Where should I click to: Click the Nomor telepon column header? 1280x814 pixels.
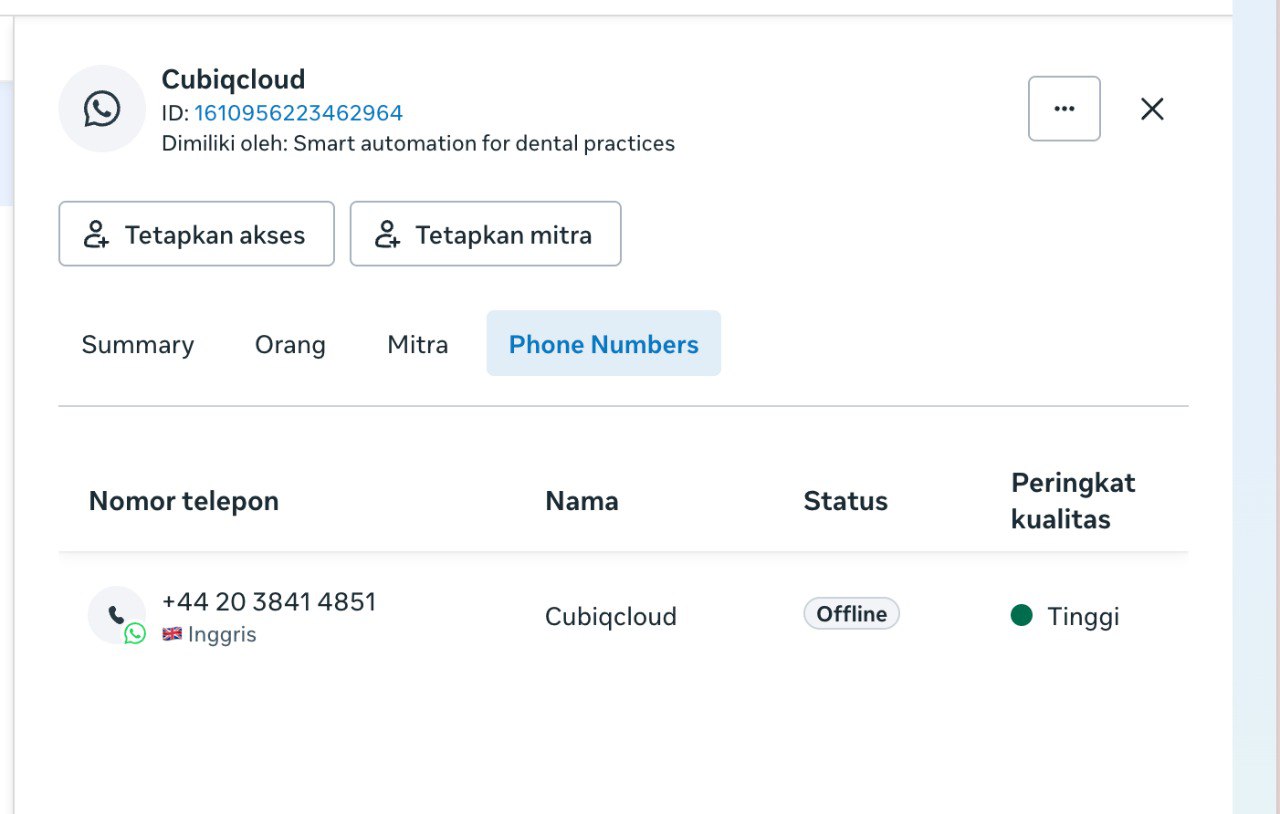(x=184, y=501)
